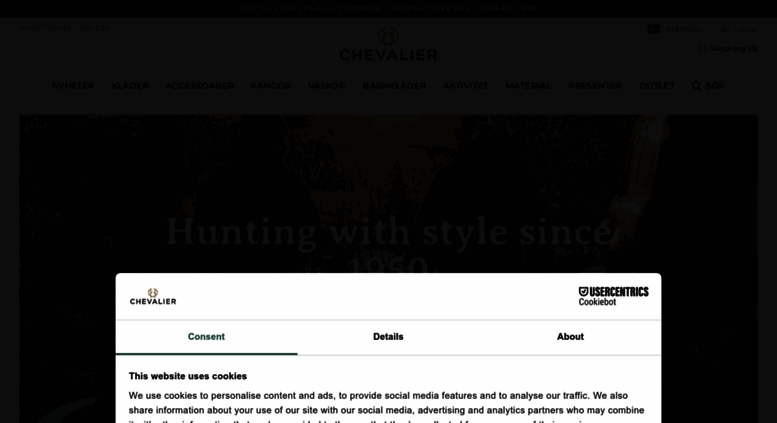777x423 pixels.
Task: Open the OM OSS link
Action: [x=95, y=28]
